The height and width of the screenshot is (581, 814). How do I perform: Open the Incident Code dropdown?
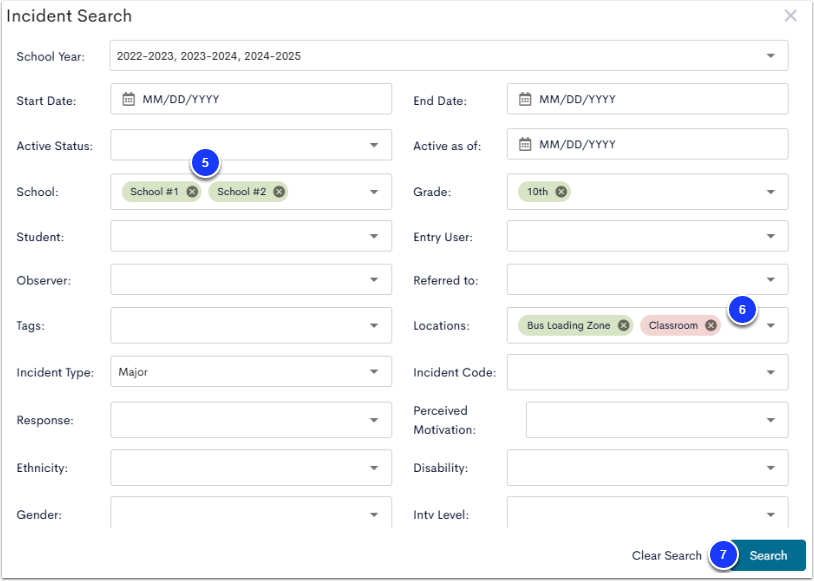pyautogui.click(x=647, y=372)
